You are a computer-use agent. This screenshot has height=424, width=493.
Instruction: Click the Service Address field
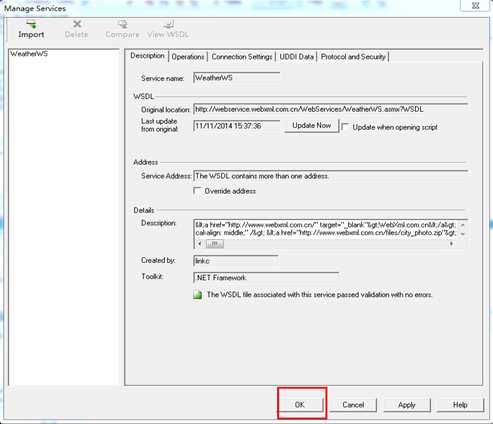330,176
